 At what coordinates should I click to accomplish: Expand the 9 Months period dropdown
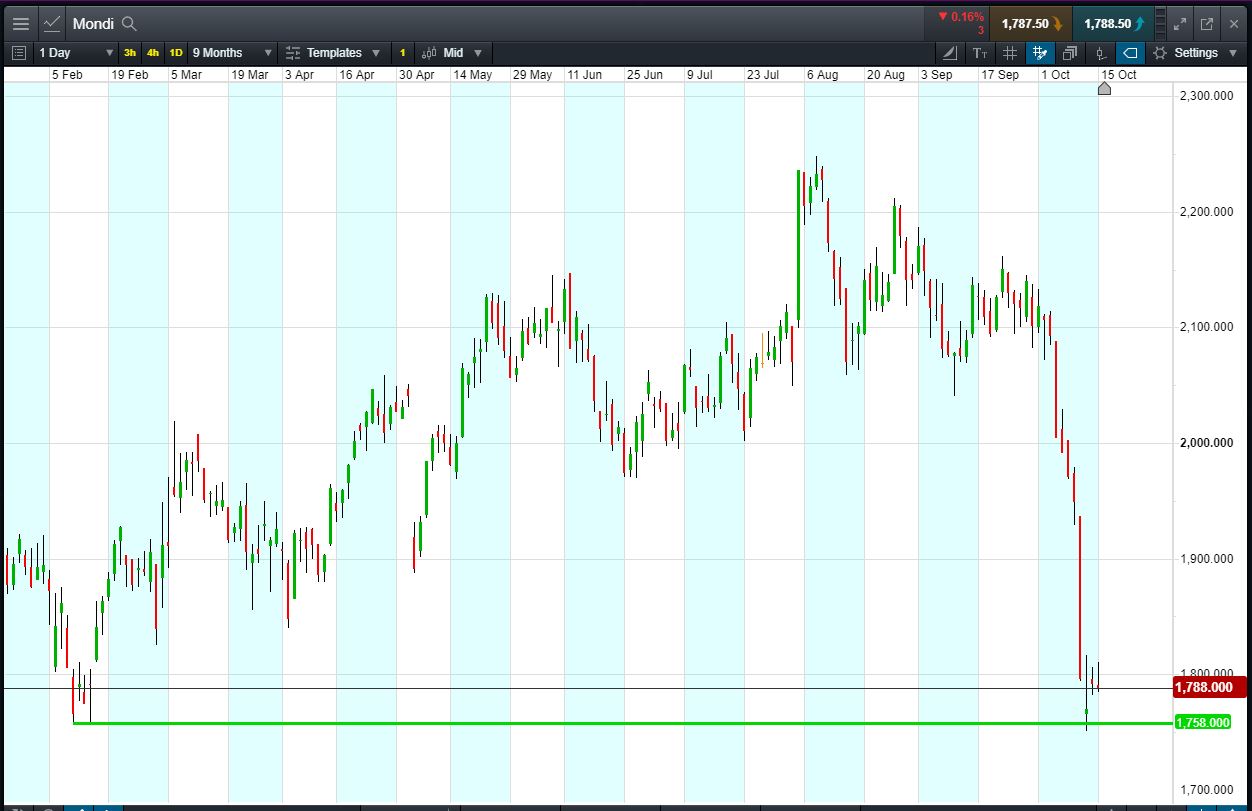click(x=232, y=53)
